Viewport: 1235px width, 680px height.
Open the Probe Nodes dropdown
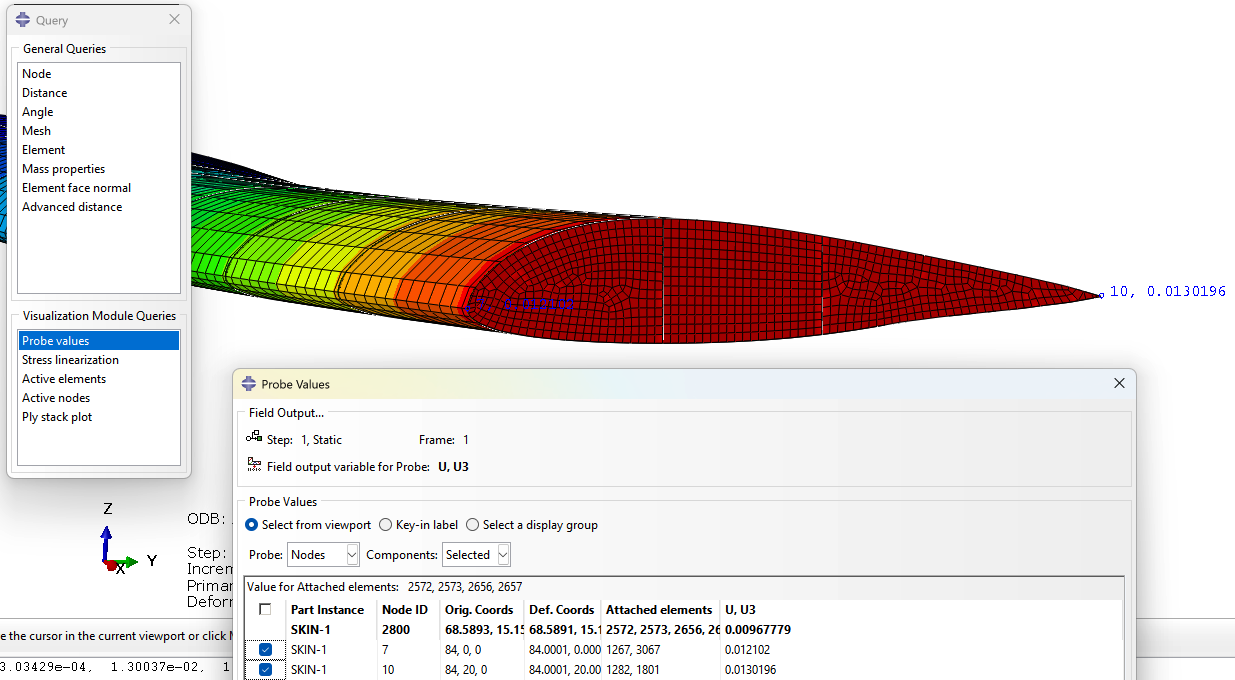click(323, 554)
